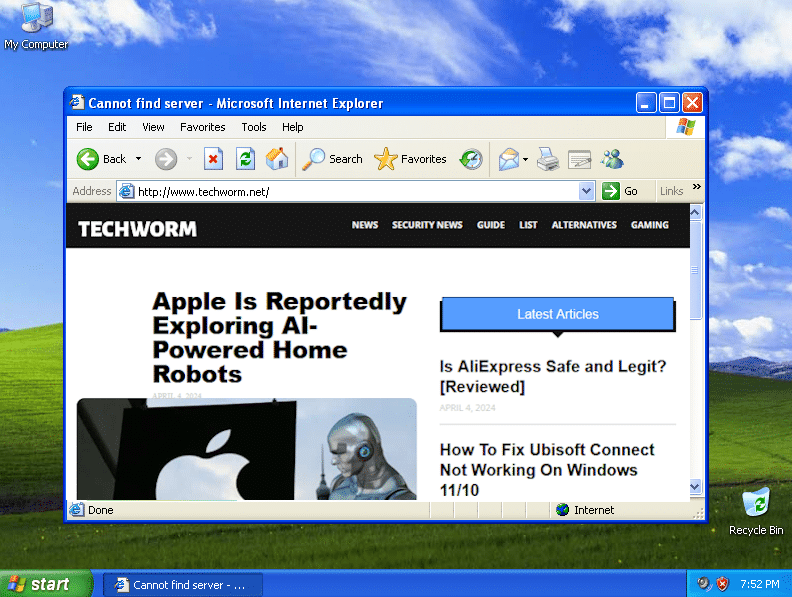Open Messenger people icon in toolbar
This screenshot has height=597, width=792.
612,159
